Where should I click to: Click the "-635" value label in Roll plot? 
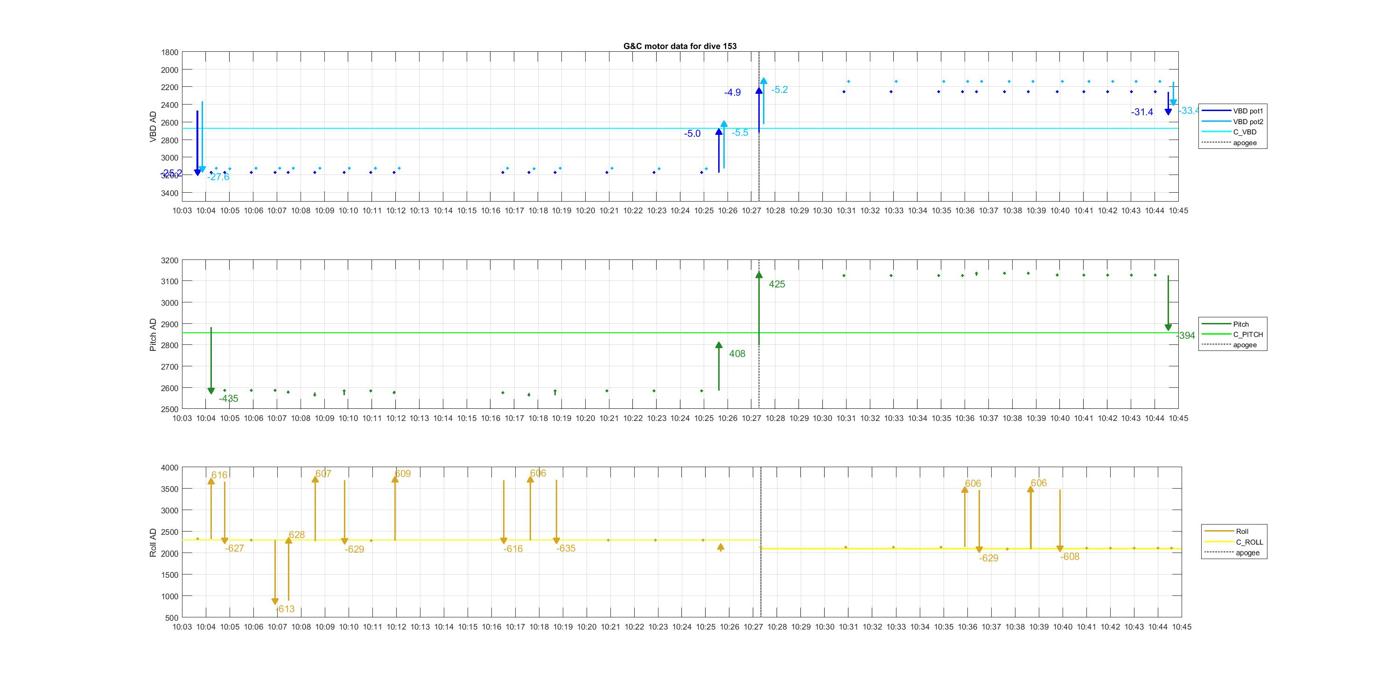566,549
